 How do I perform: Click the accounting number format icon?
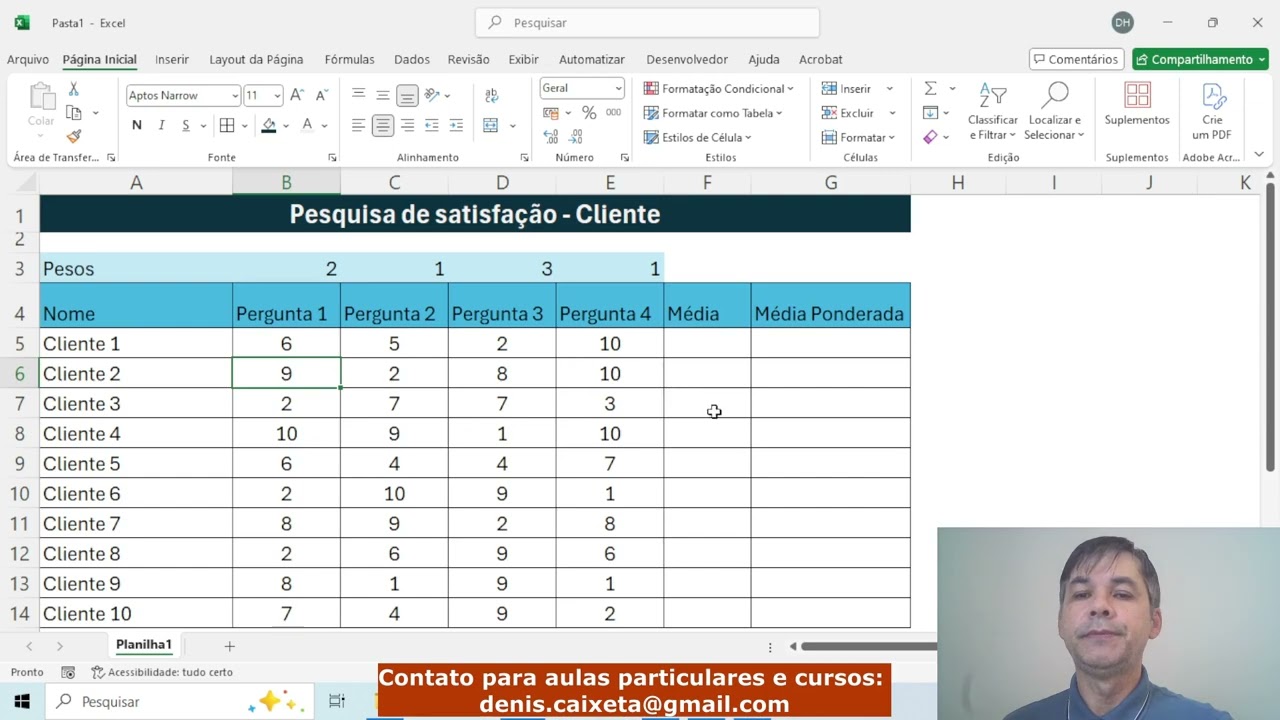coord(550,113)
